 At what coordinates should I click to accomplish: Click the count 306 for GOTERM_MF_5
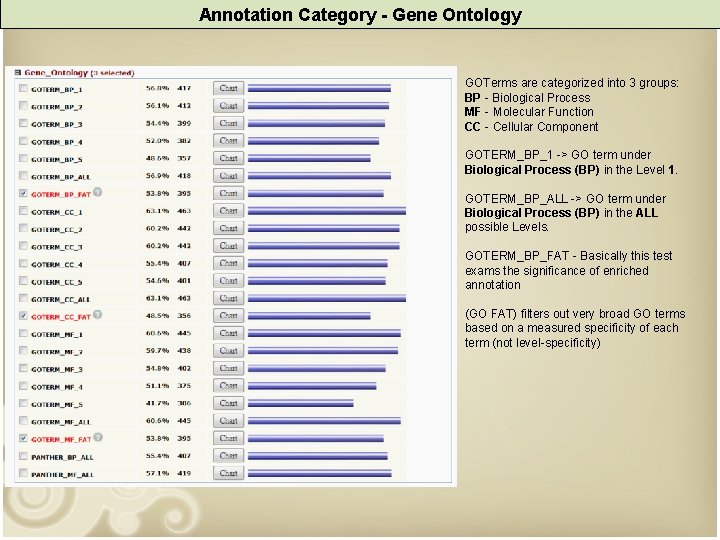coord(184,404)
